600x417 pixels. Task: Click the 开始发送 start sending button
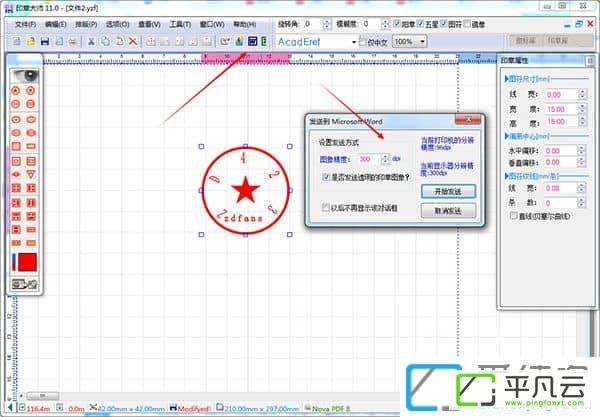click(448, 191)
